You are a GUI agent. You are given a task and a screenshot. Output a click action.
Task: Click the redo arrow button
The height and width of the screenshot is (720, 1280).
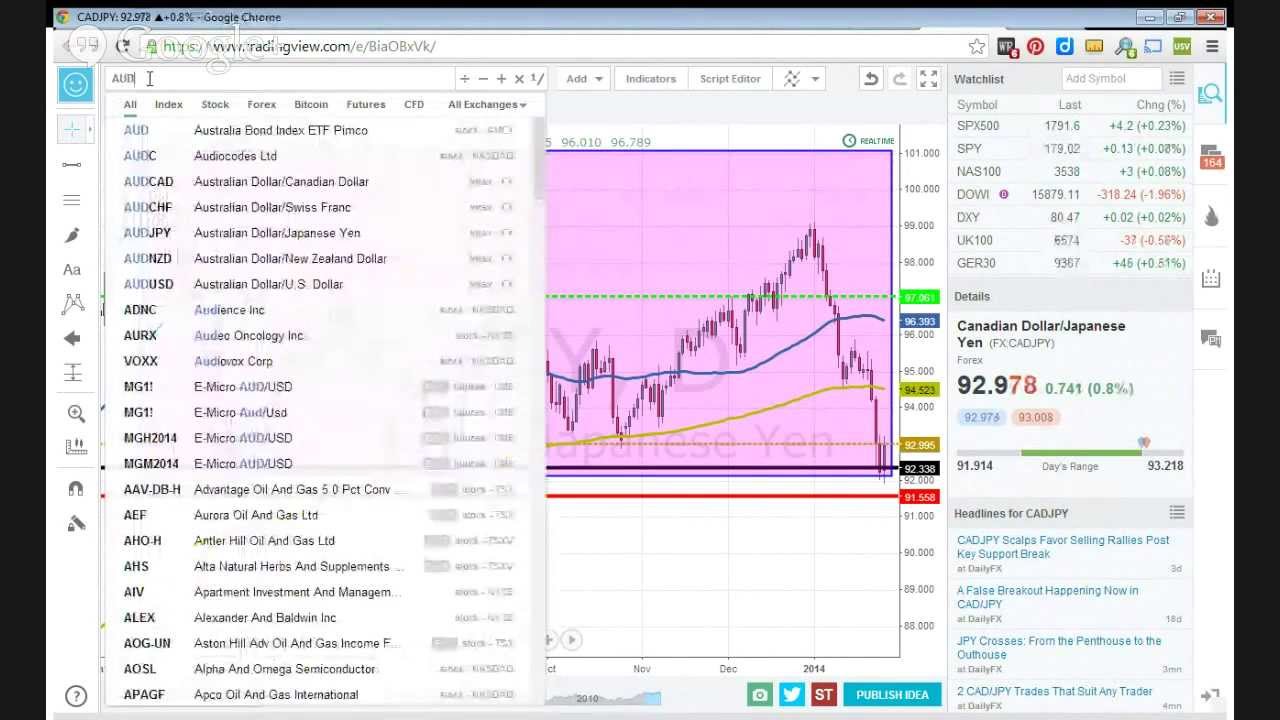[899, 79]
